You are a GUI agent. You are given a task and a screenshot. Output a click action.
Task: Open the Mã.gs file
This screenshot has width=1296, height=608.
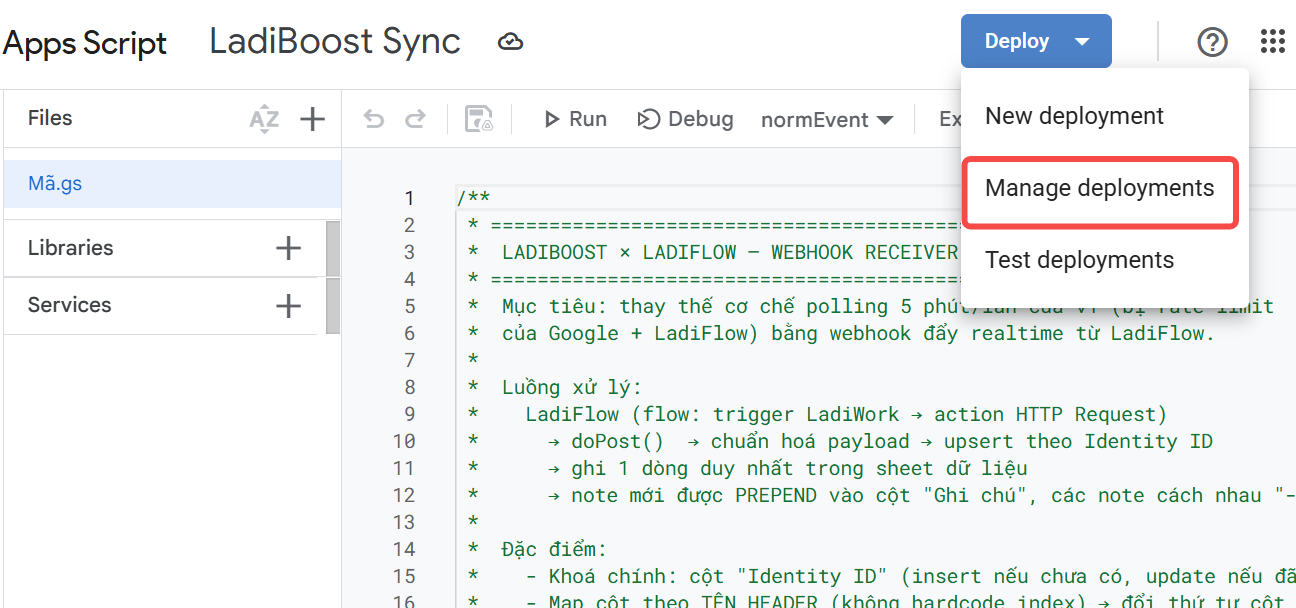coord(172,184)
